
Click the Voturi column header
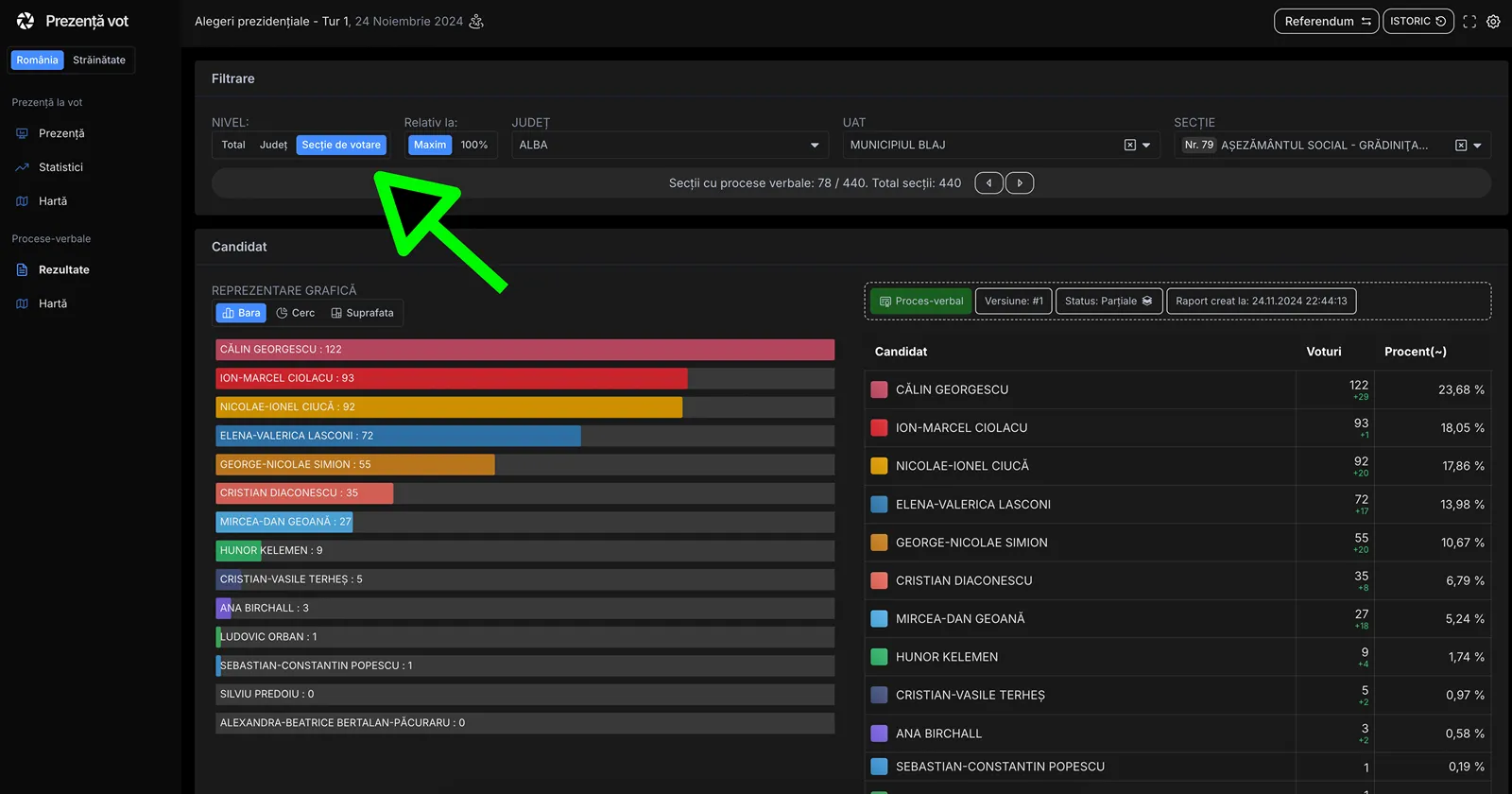tap(1323, 352)
